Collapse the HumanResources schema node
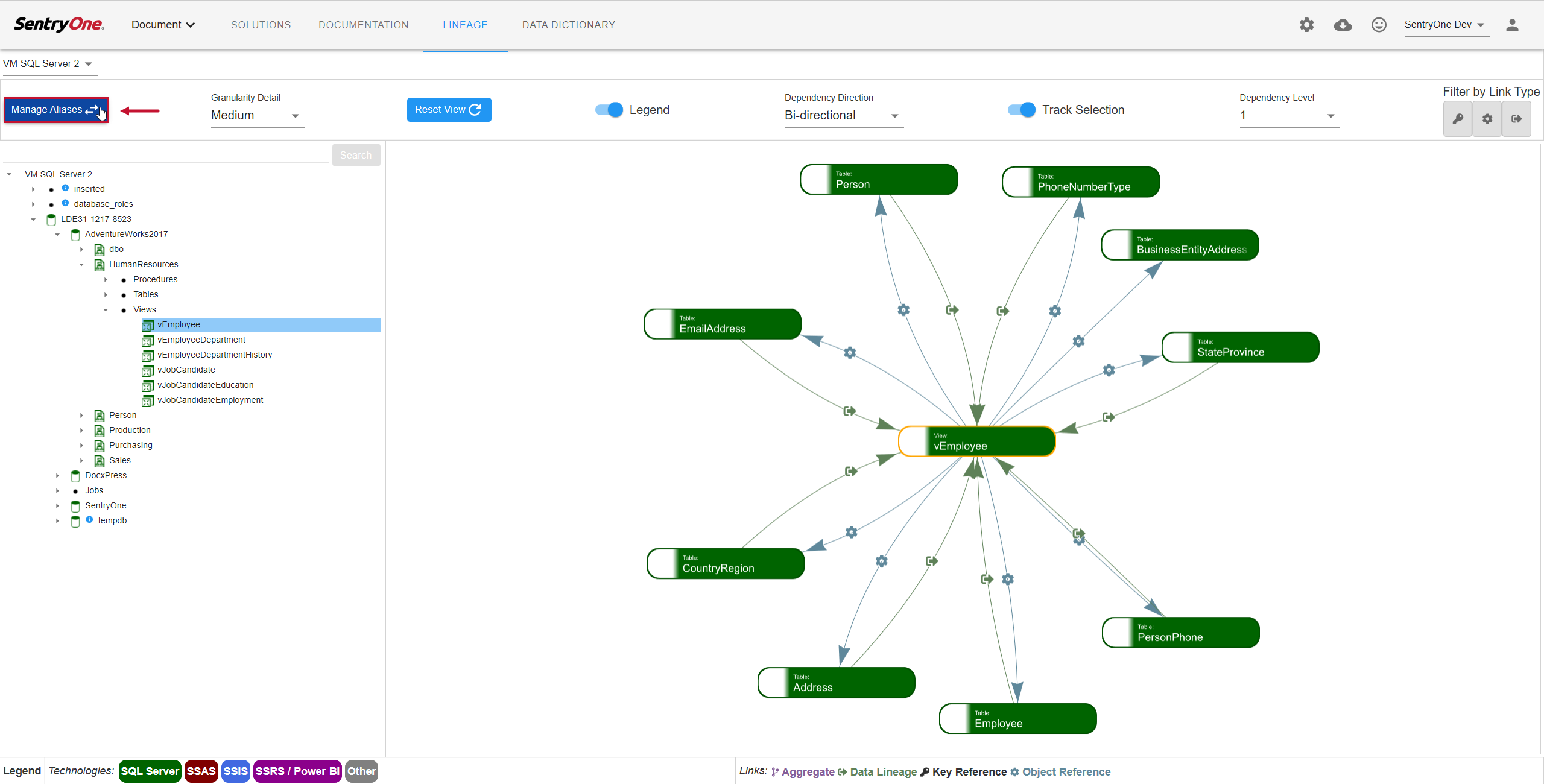The height and width of the screenshot is (784, 1544). click(81, 265)
